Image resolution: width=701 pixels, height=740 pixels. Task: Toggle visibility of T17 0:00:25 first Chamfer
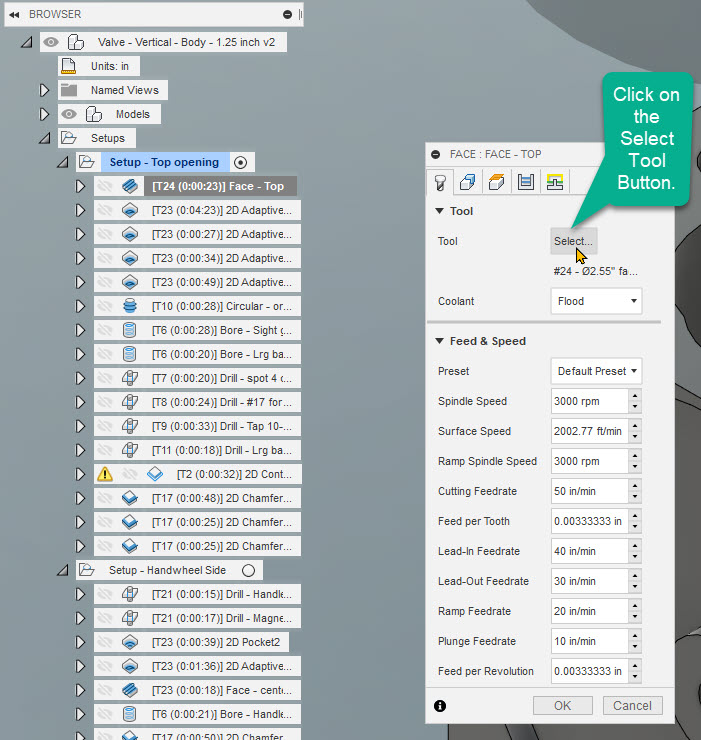tap(105, 522)
